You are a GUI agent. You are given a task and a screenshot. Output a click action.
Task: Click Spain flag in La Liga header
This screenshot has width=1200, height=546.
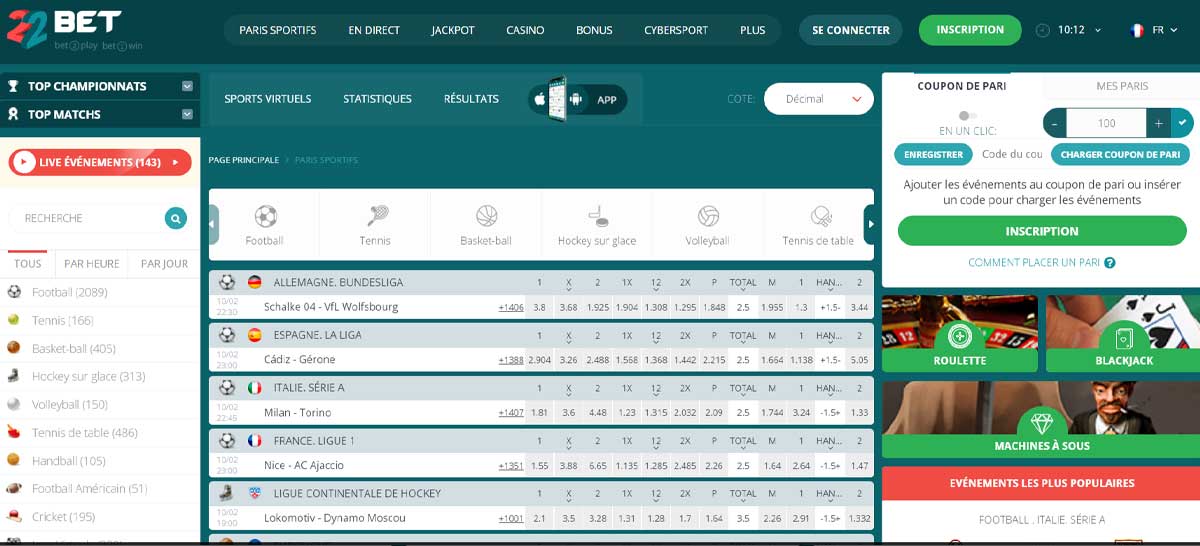point(254,335)
